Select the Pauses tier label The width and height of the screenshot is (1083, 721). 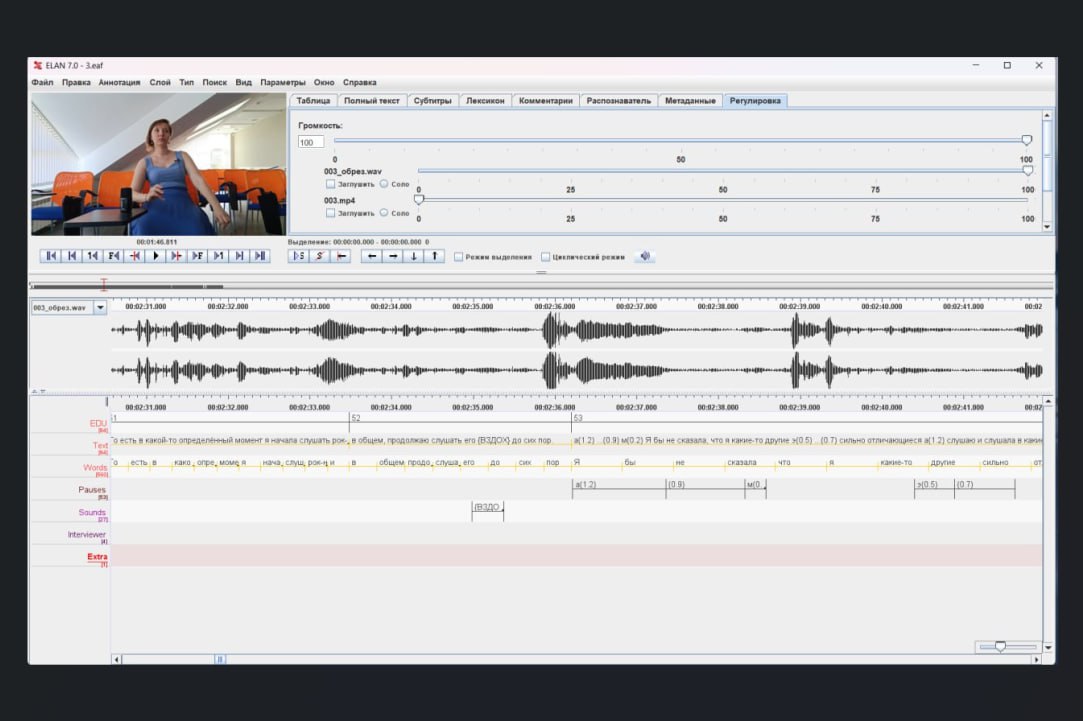tap(92, 490)
